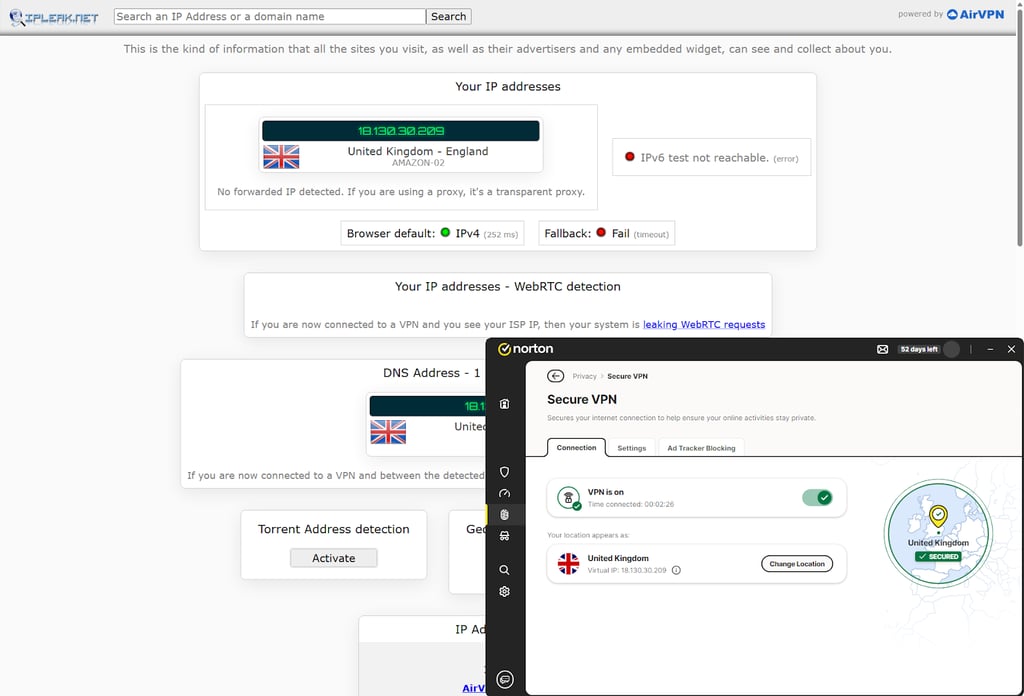Click the info icon beside Virtual IP
The width and height of the screenshot is (1024, 696).
pos(676,570)
